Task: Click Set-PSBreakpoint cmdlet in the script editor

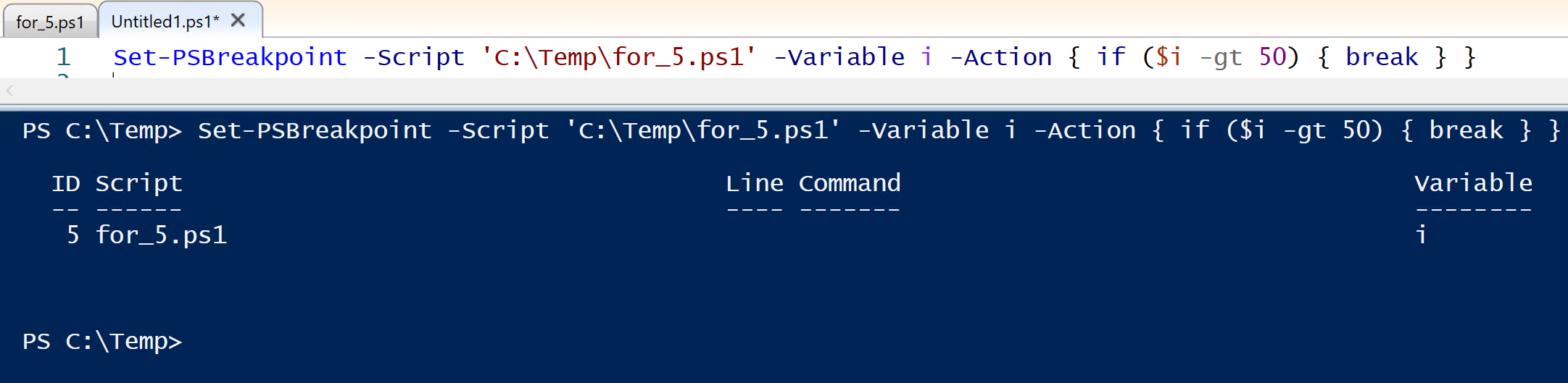Action: [230, 56]
